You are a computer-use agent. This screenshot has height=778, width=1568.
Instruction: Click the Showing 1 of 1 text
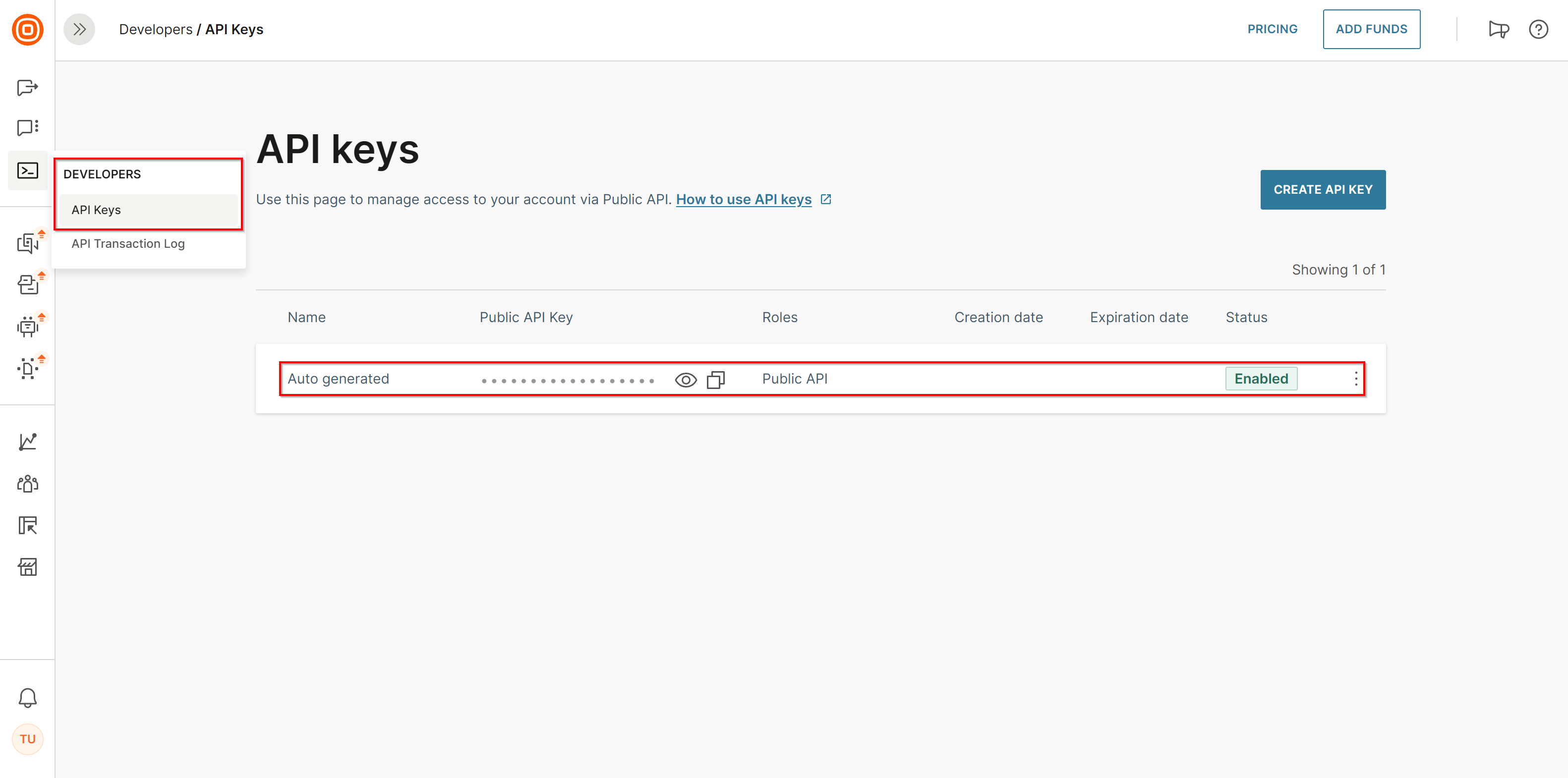point(1338,270)
